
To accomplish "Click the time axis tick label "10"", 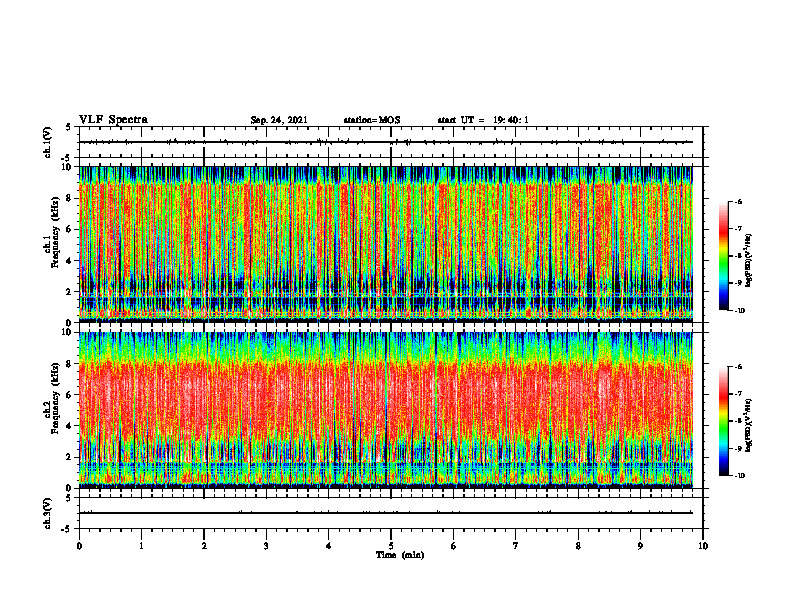I will tap(703, 546).
